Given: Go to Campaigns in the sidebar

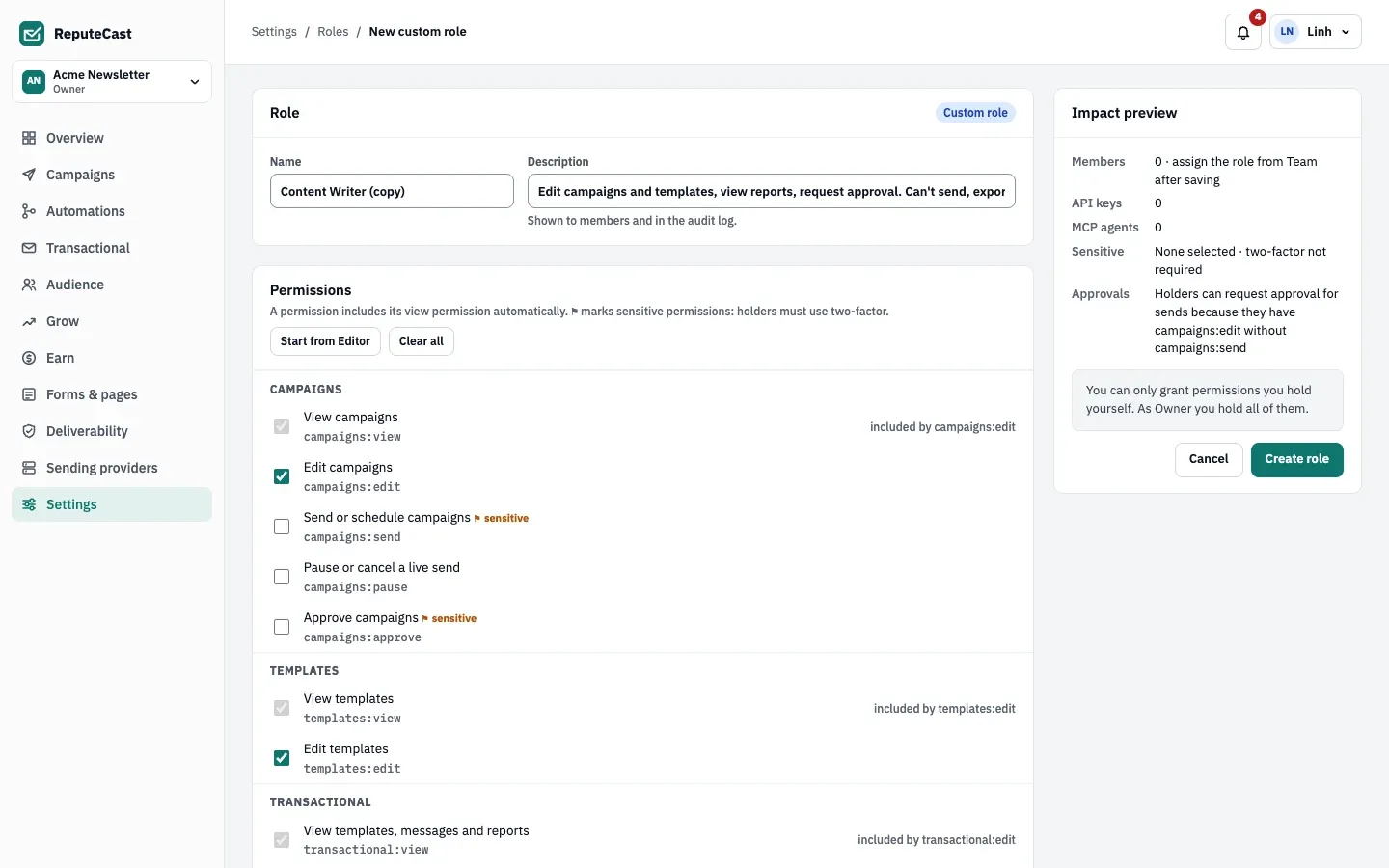Looking at the screenshot, I should coord(112,175).
